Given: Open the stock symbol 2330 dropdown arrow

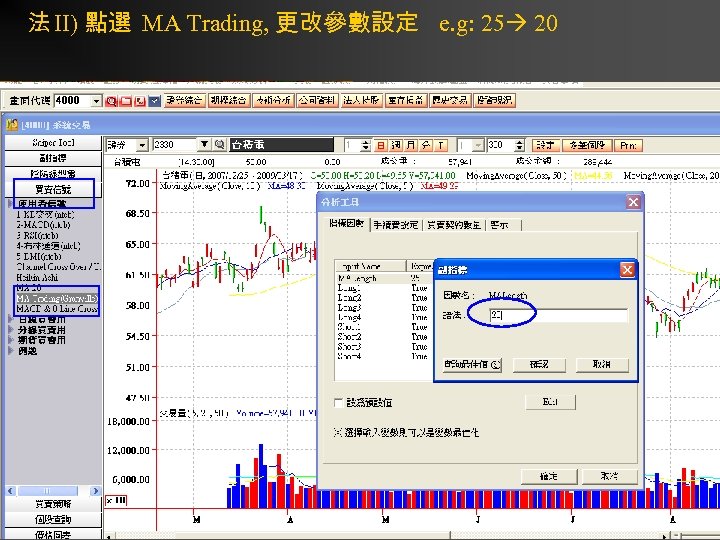Looking at the screenshot, I should (204, 145).
